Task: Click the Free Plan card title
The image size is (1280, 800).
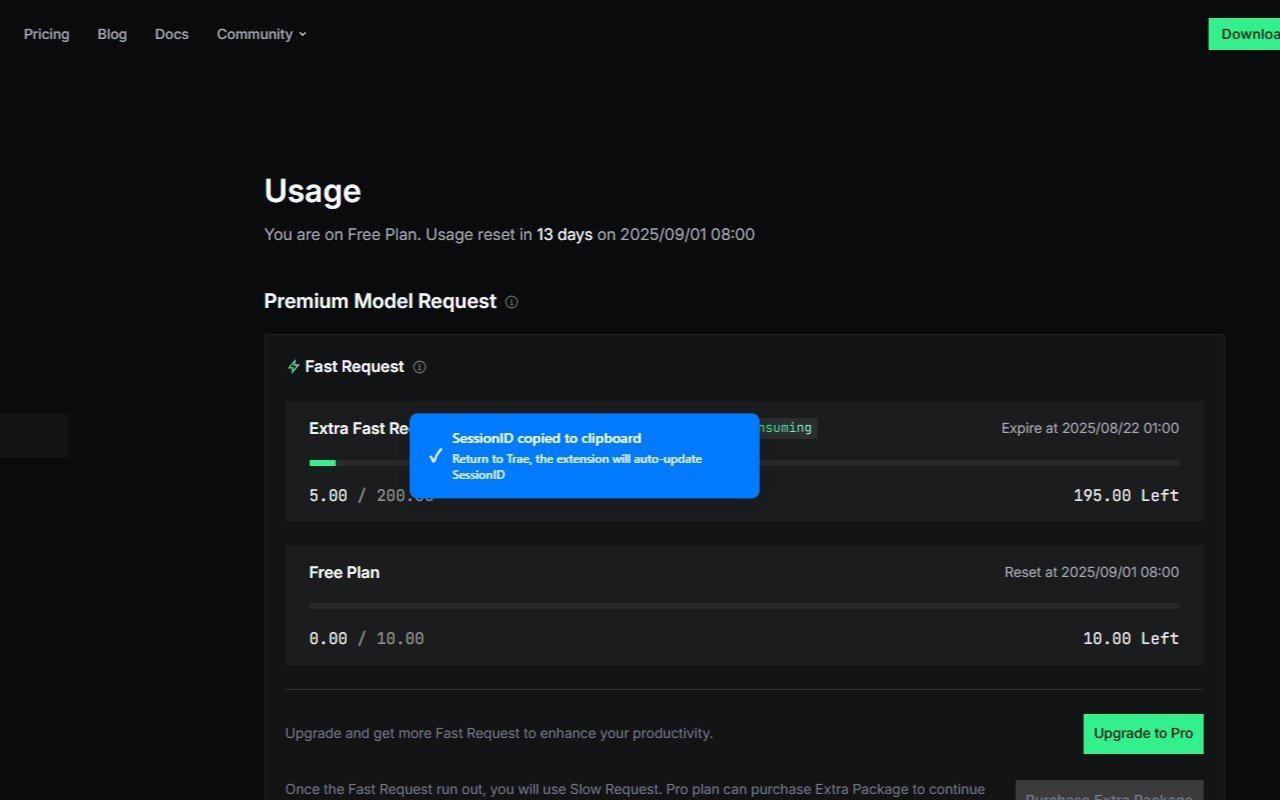Action: pos(344,572)
